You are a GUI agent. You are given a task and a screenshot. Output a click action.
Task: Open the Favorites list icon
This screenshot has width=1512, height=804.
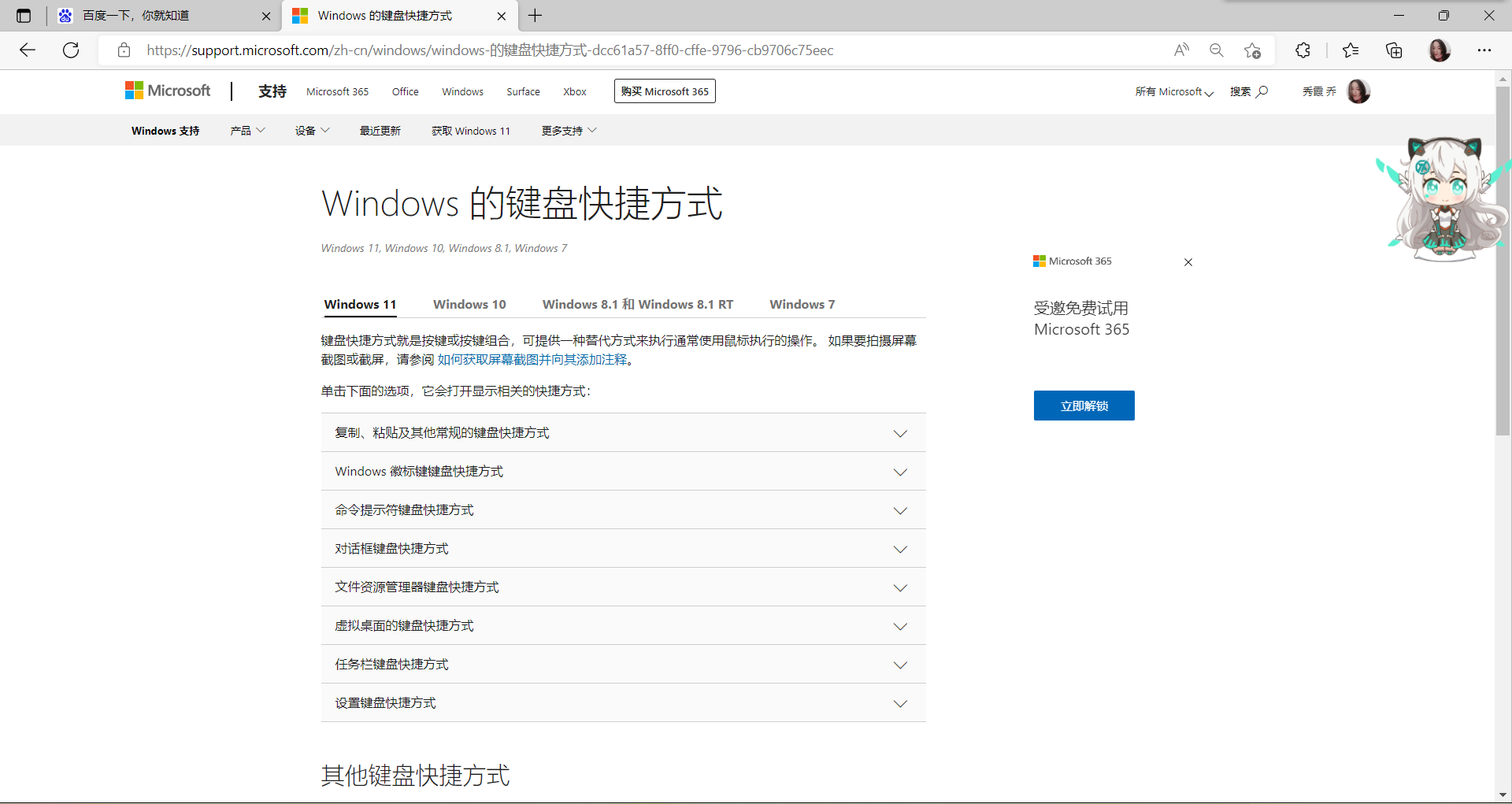point(1351,50)
